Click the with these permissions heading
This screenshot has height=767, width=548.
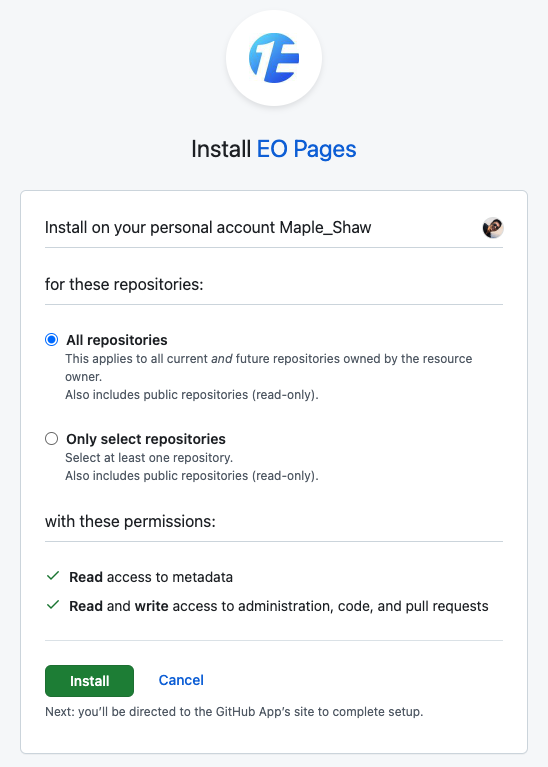130,521
